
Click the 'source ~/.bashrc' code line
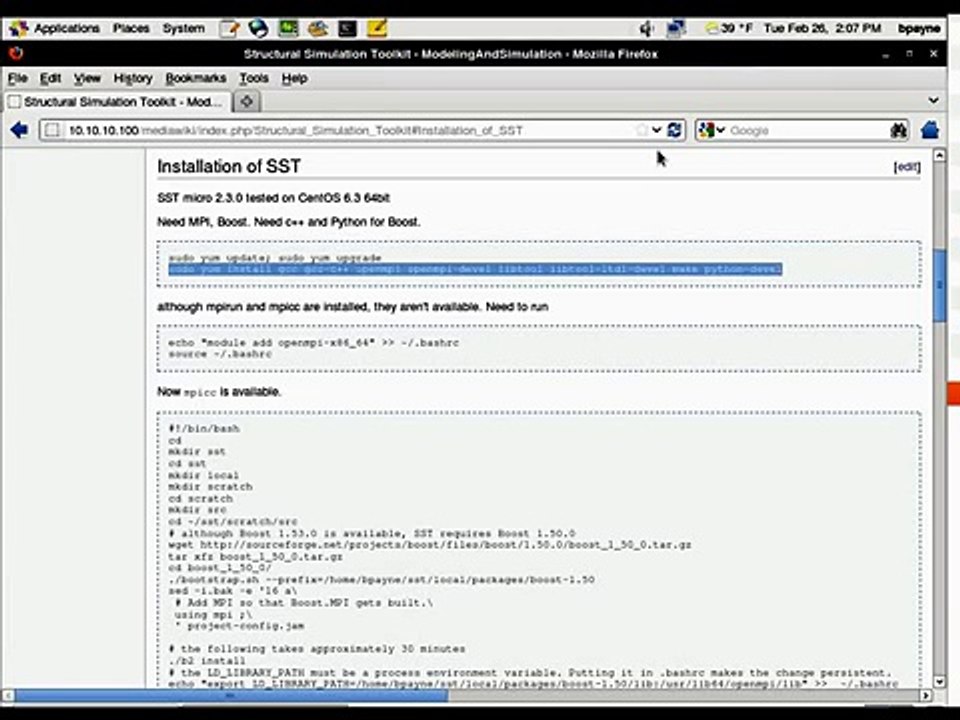pyautogui.click(x=220, y=354)
